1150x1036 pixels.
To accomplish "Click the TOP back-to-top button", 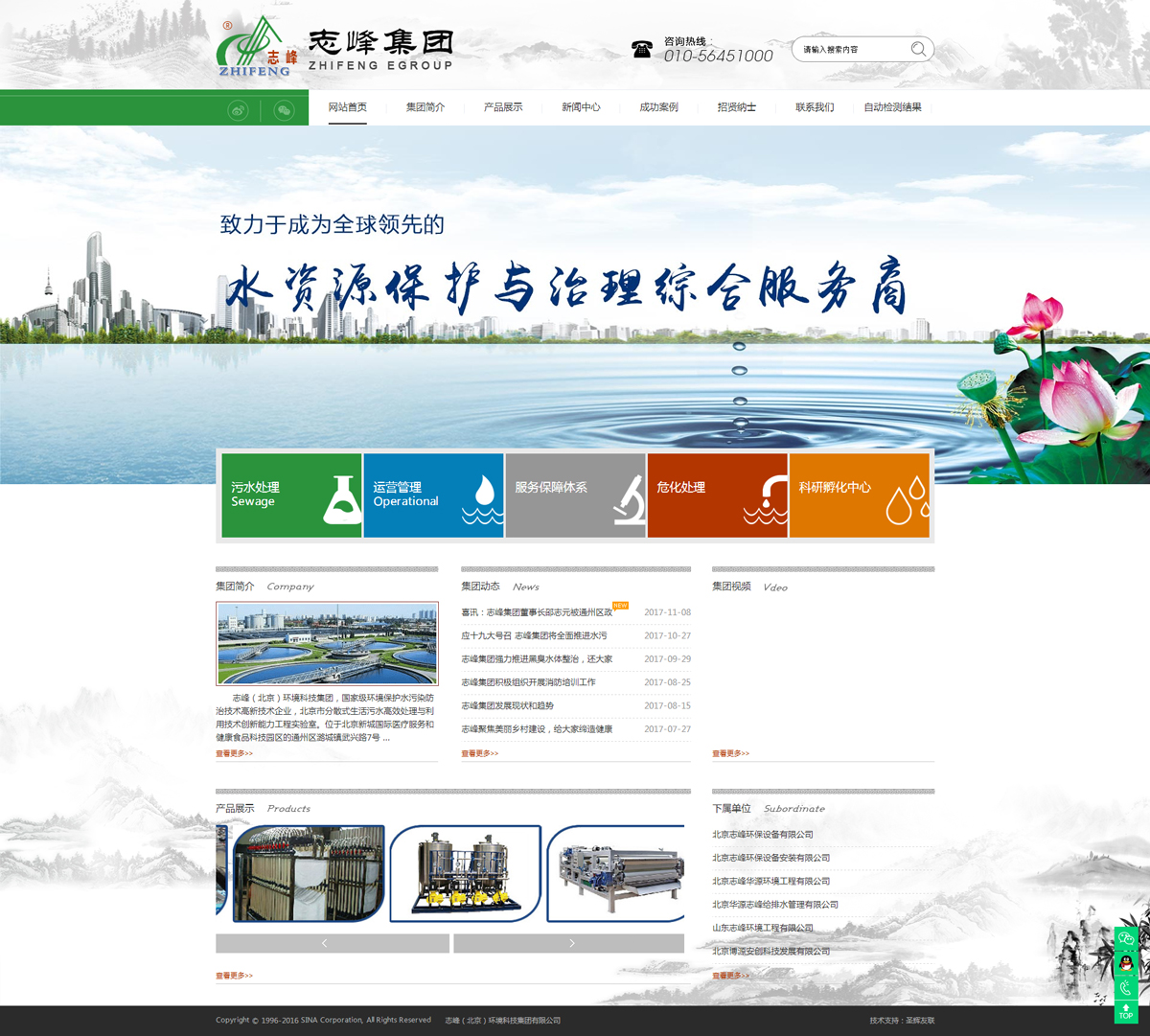I will click(x=1126, y=1011).
